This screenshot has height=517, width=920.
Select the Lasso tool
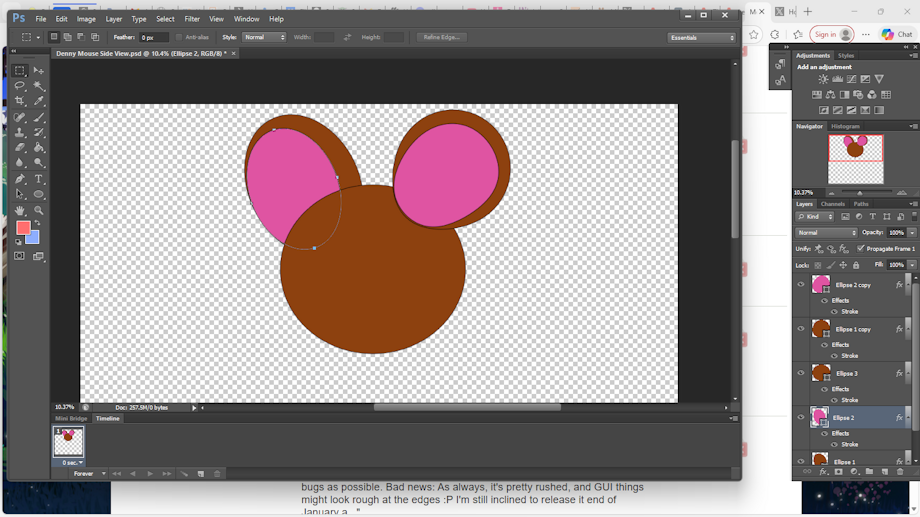coord(20,86)
